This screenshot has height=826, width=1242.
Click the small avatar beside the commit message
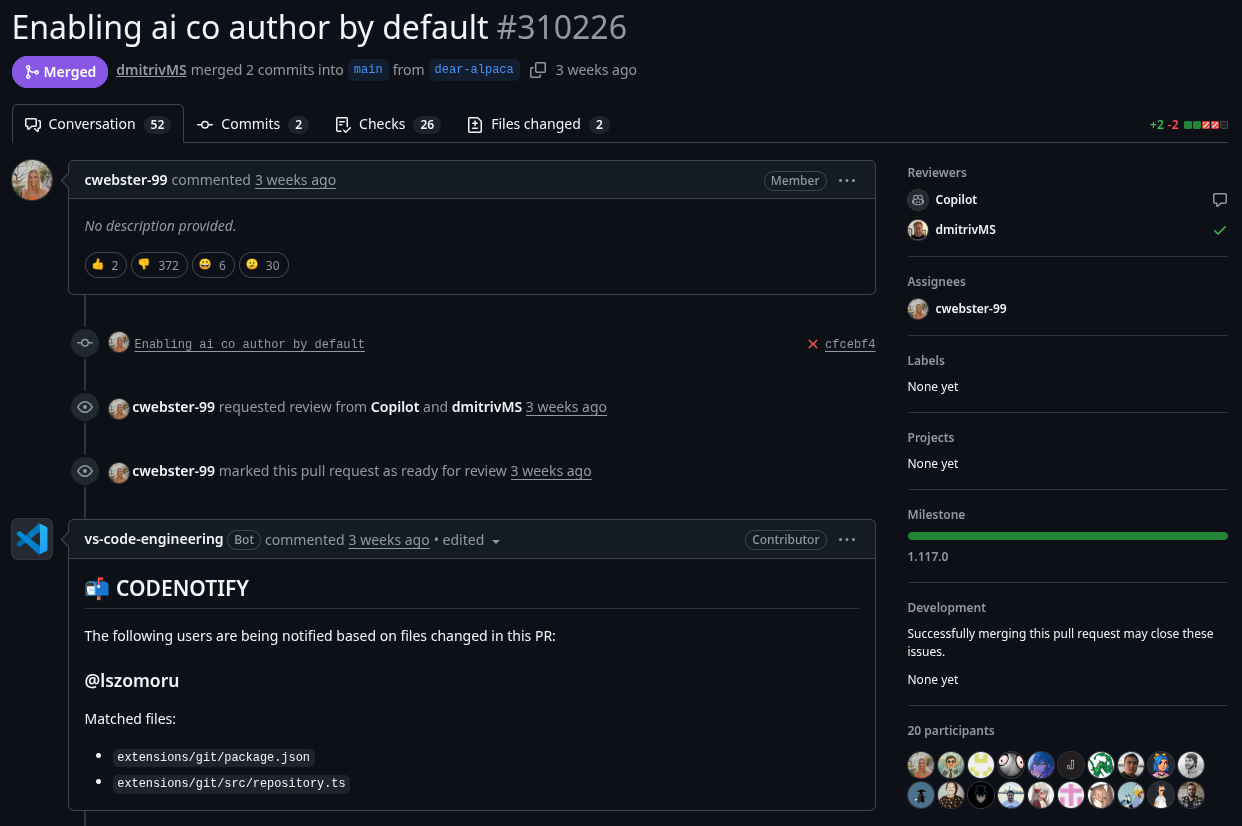(119, 342)
